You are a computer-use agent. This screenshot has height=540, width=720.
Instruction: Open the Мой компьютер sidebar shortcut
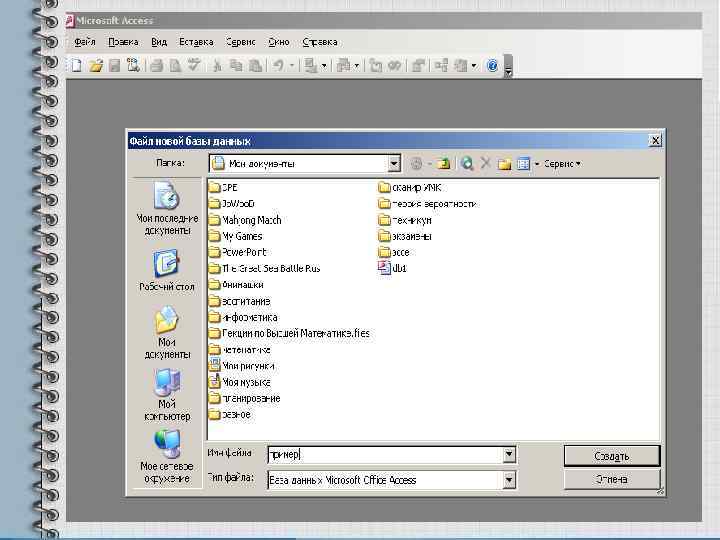pos(167,395)
